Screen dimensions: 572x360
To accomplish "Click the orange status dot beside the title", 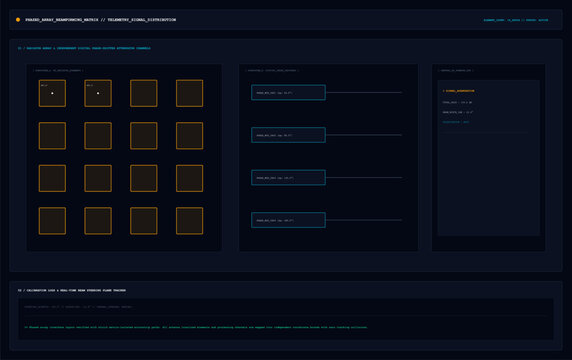I will 18,20.
